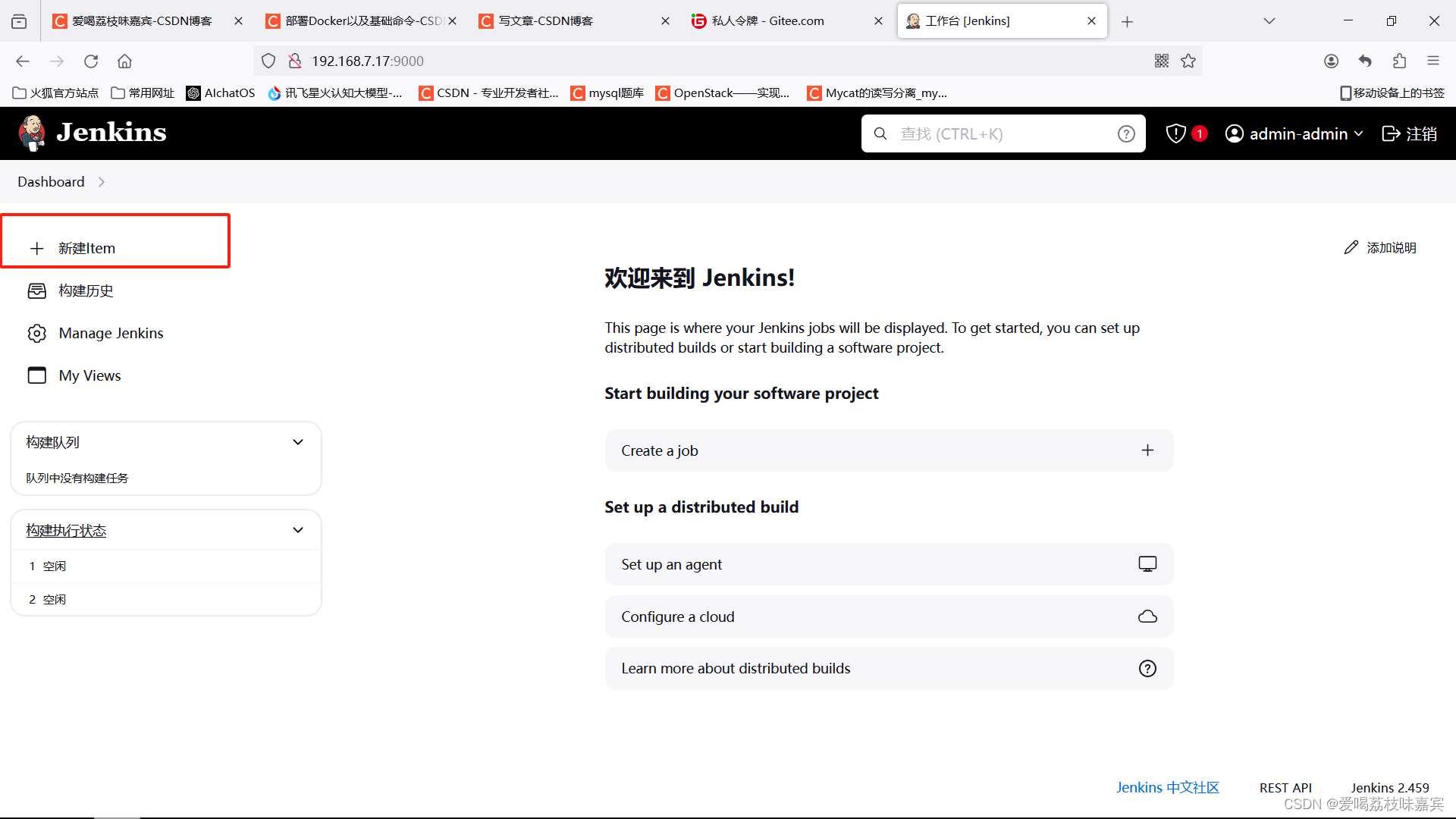Click the Jenkins logo icon
Screen dimensions: 1456x819
click(x=32, y=133)
